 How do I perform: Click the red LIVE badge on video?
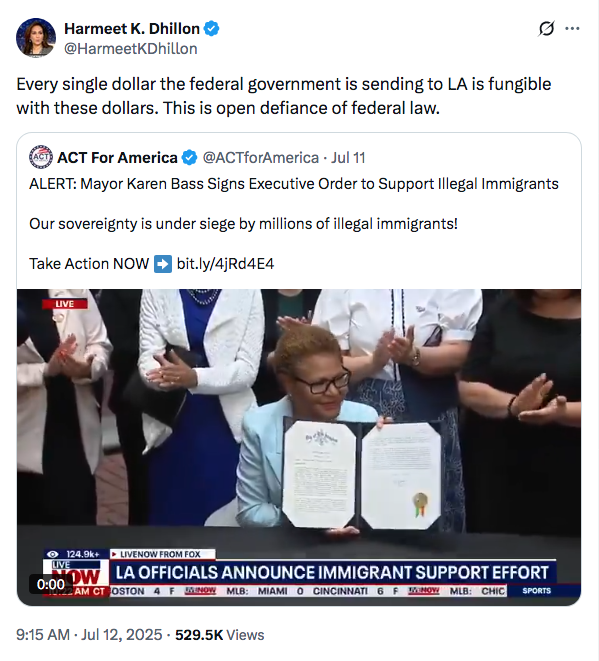pos(64,304)
